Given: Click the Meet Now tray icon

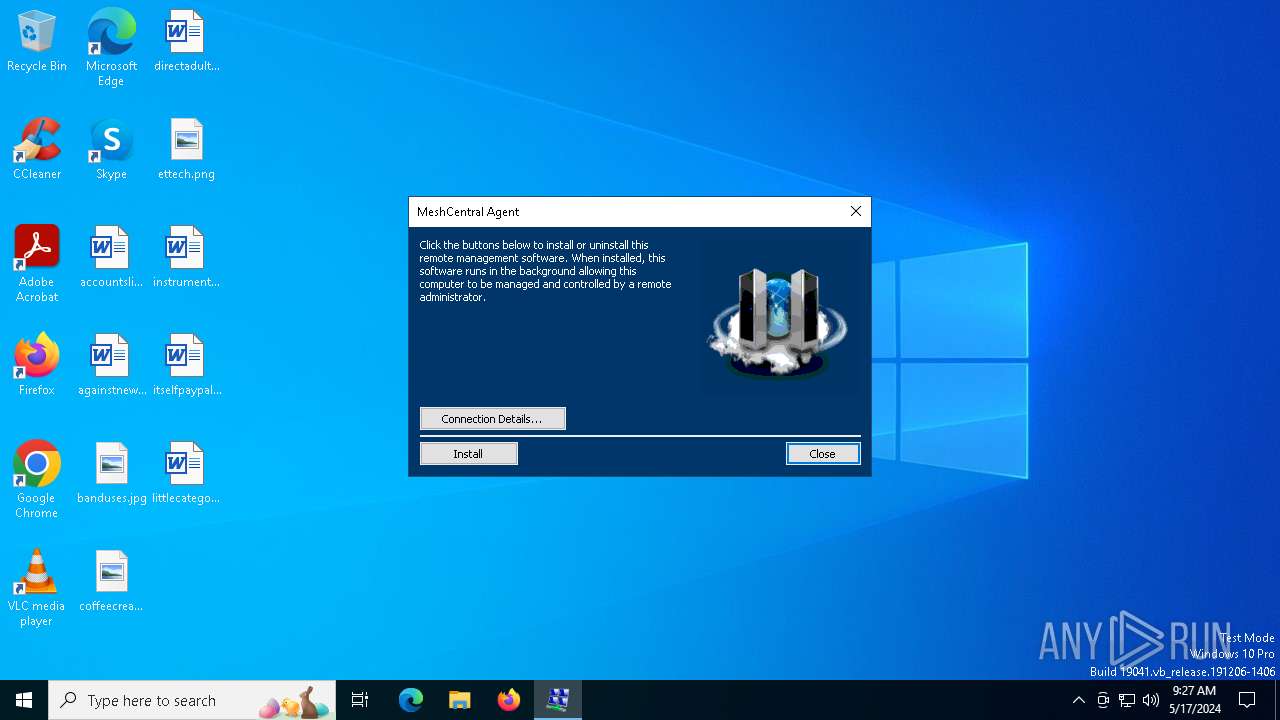Looking at the screenshot, I should click(1103, 700).
